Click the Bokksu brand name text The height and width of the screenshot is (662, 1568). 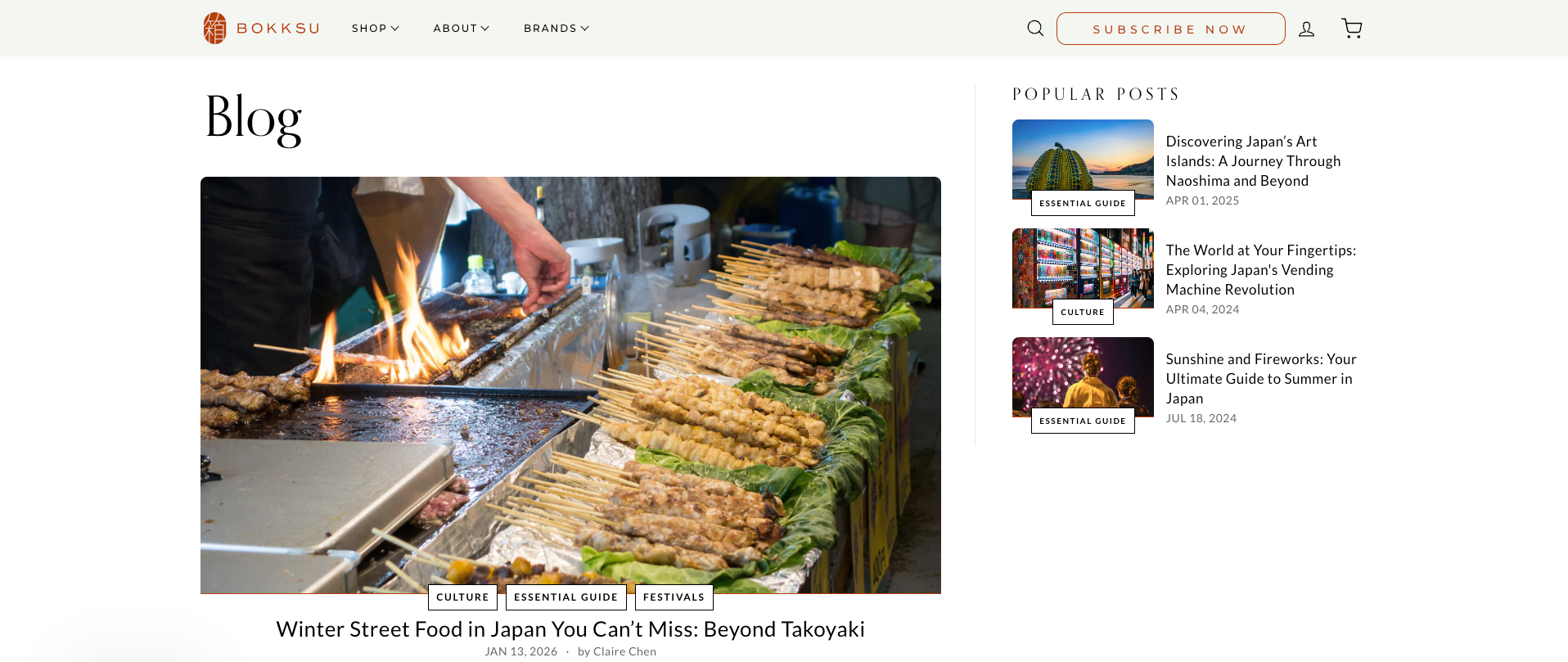[278, 29]
